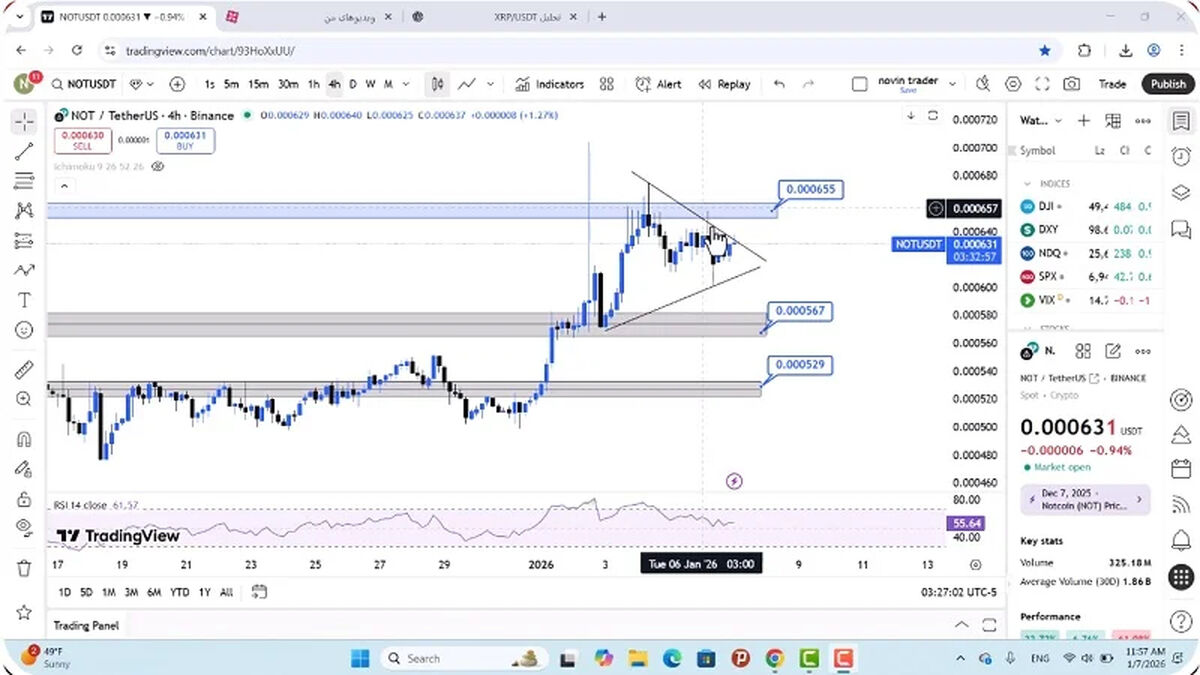Toggle Ichimoku indicator visibility eye
1200x675 pixels.
157,166
